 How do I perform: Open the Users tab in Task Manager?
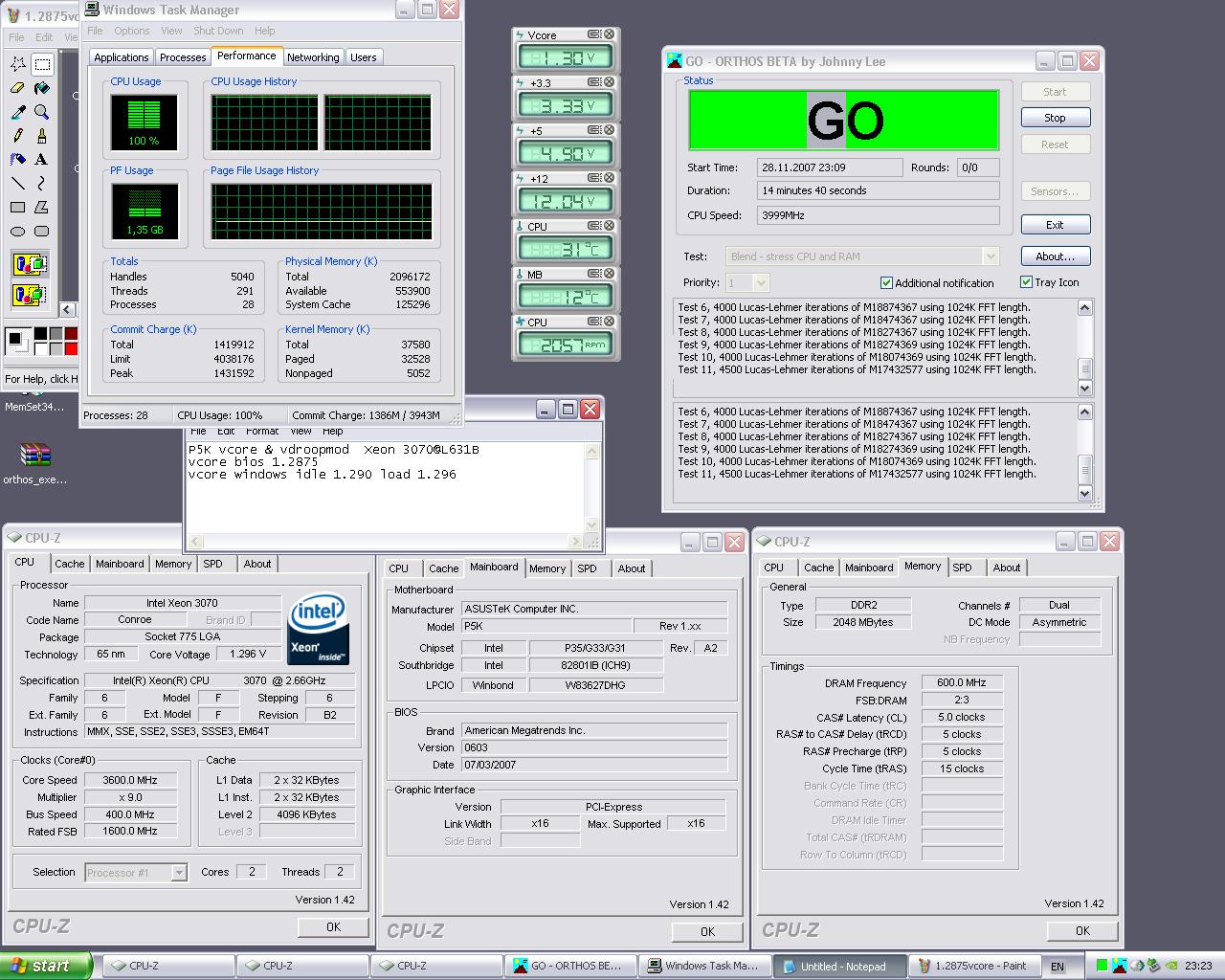364,57
